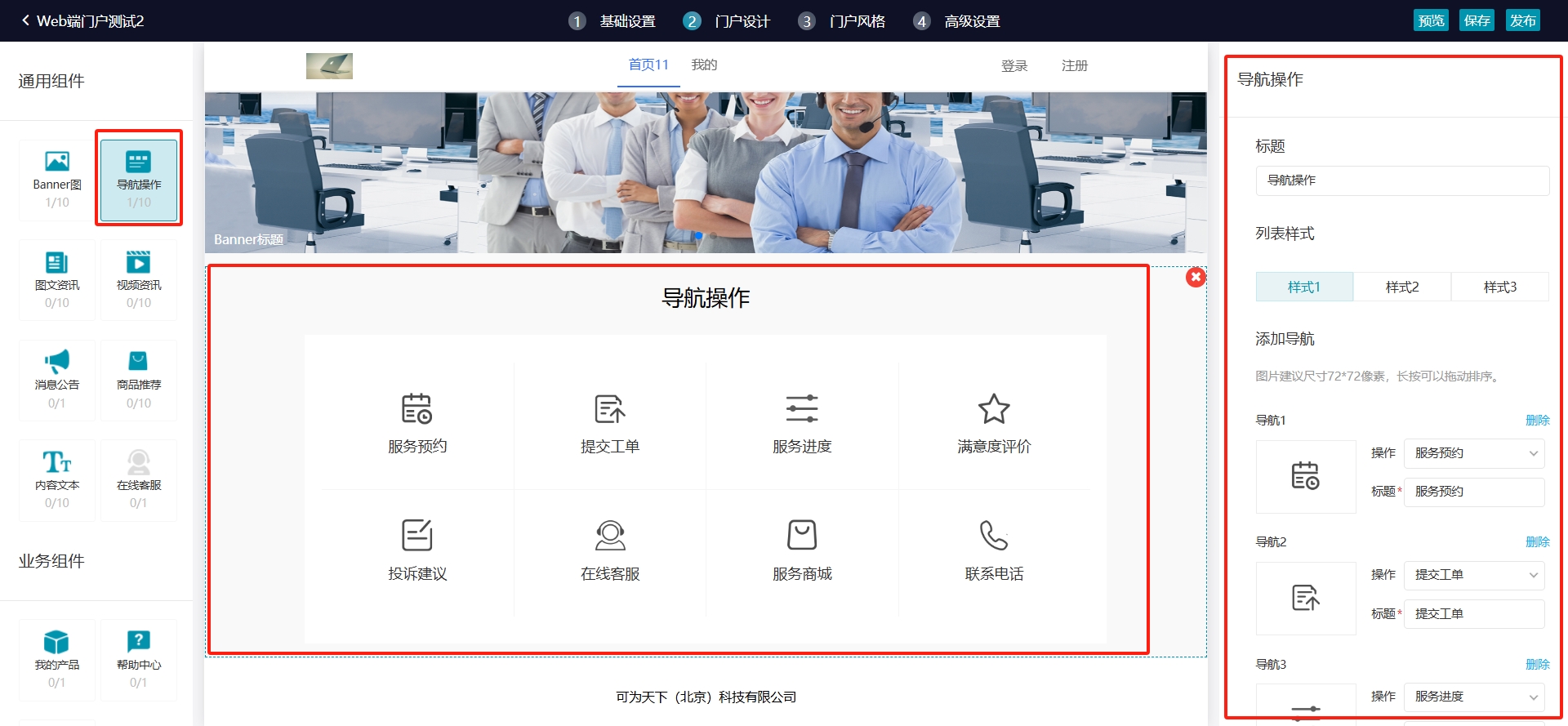
Task: Delete 导航1 via 删除 link
Action: point(1537,421)
